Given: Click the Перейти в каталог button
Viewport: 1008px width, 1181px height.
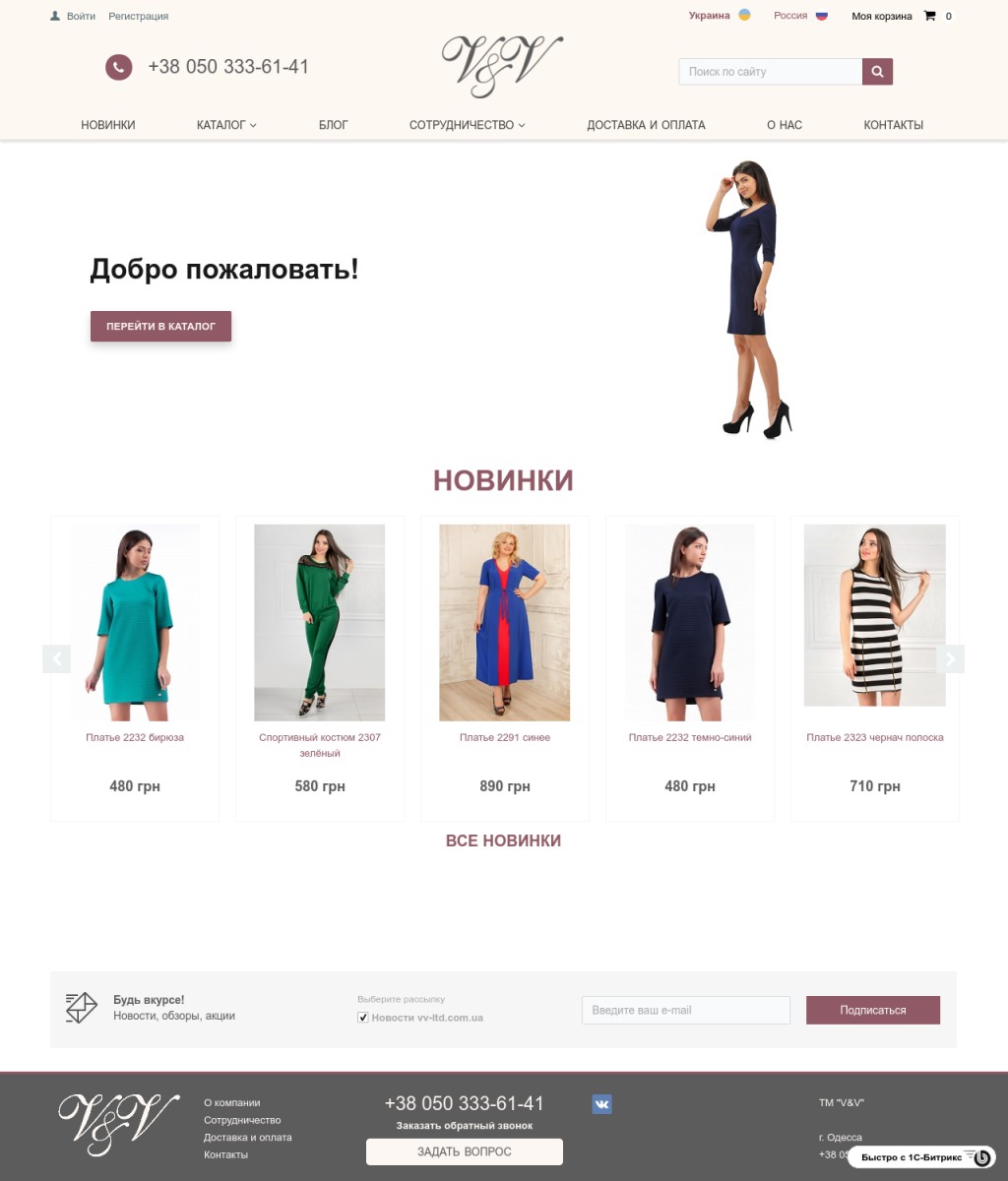Looking at the screenshot, I should click(x=160, y=326).
